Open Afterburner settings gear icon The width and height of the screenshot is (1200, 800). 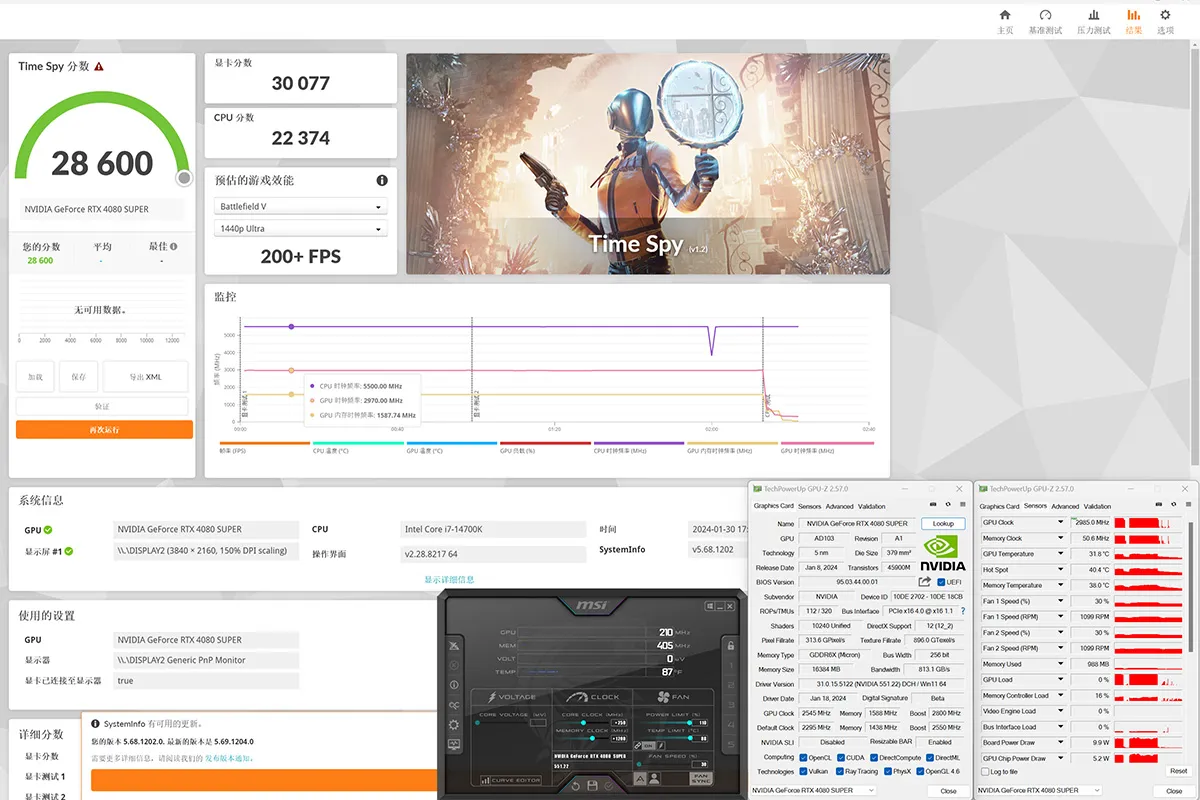coord(454,725)
